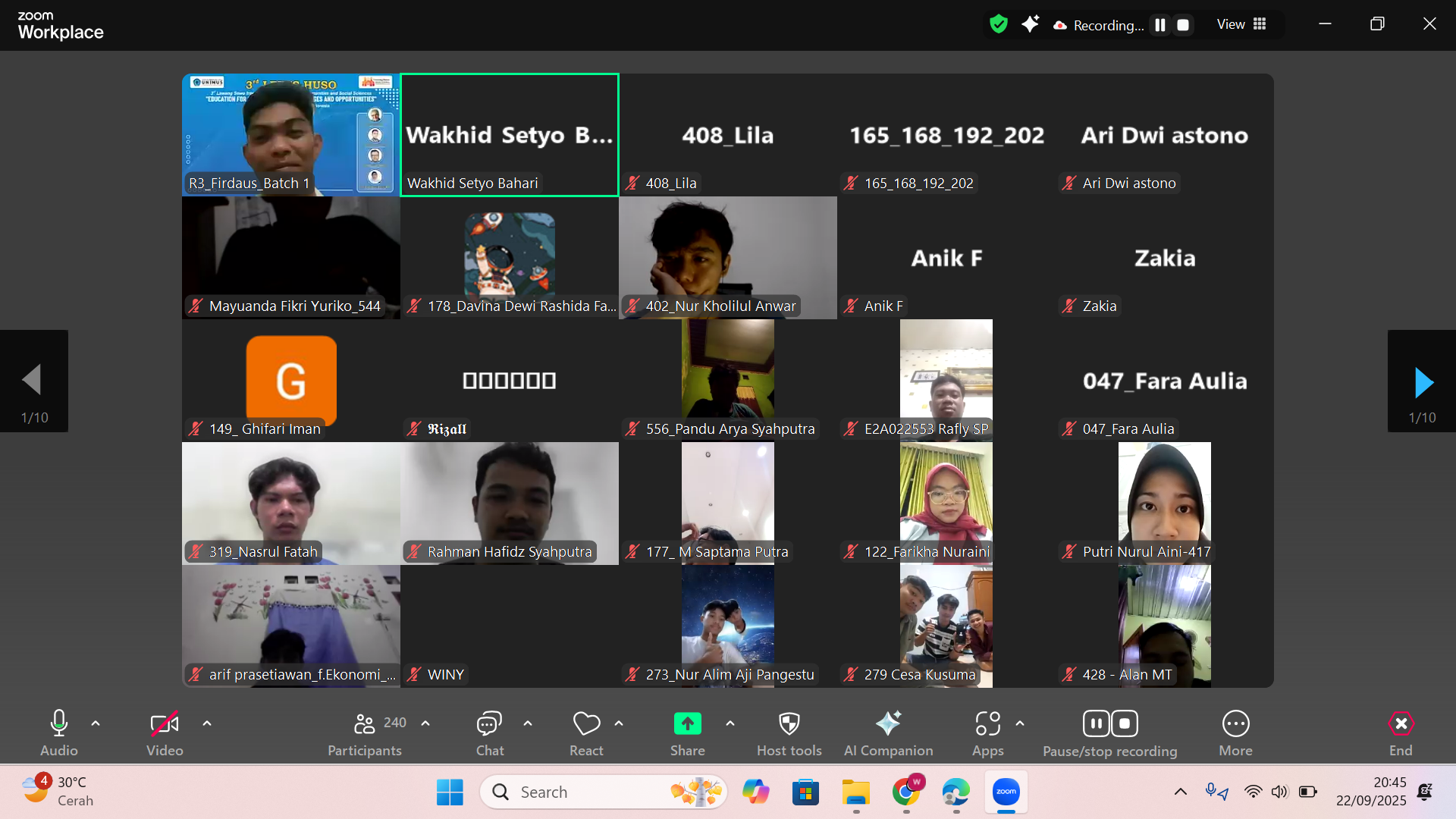Viewport: 1456px width, 819px height.
Task: Click the green Share screen icon
Action: (687, 724)
